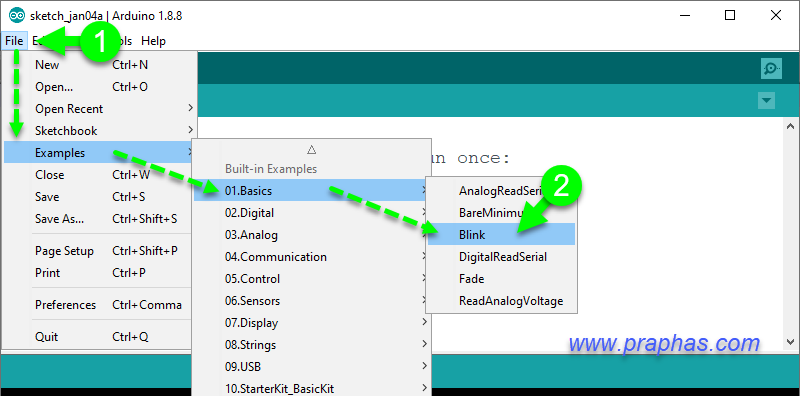Expand the 01.Basics examples category

point(311,191)
